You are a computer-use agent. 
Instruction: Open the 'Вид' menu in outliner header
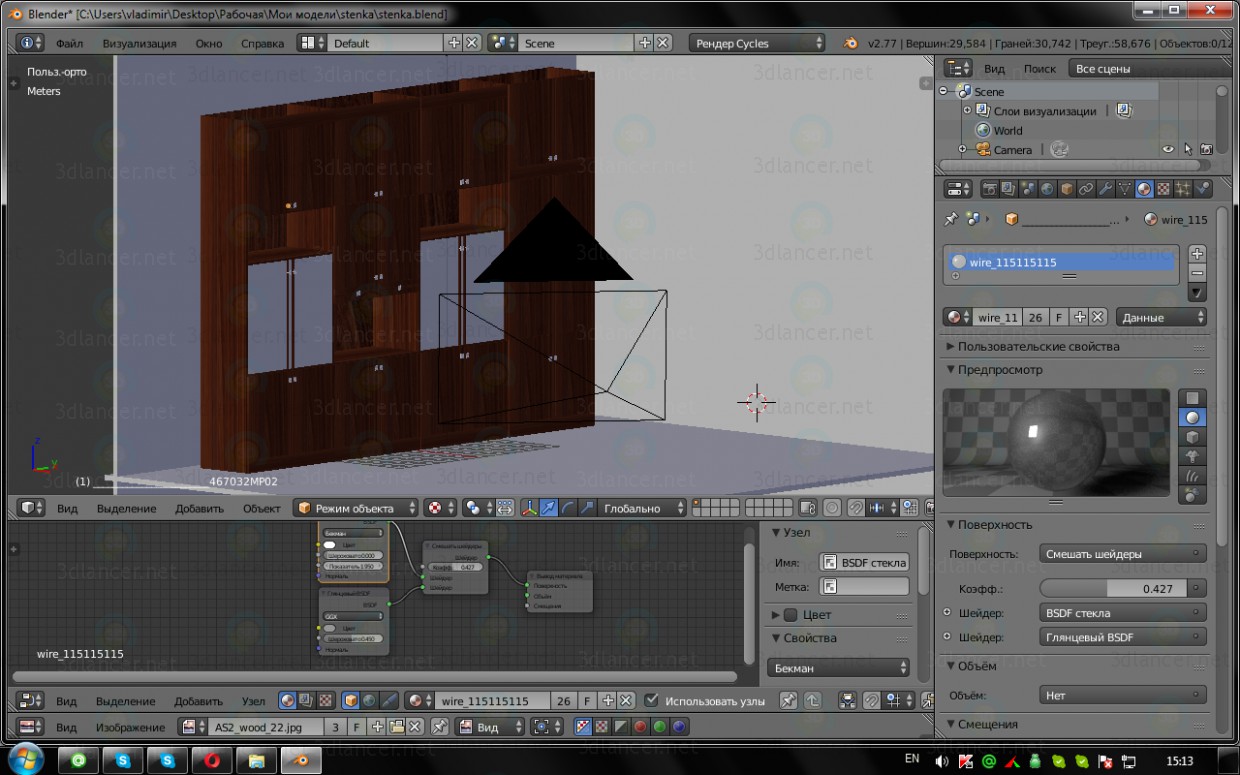tap(994, 68)
